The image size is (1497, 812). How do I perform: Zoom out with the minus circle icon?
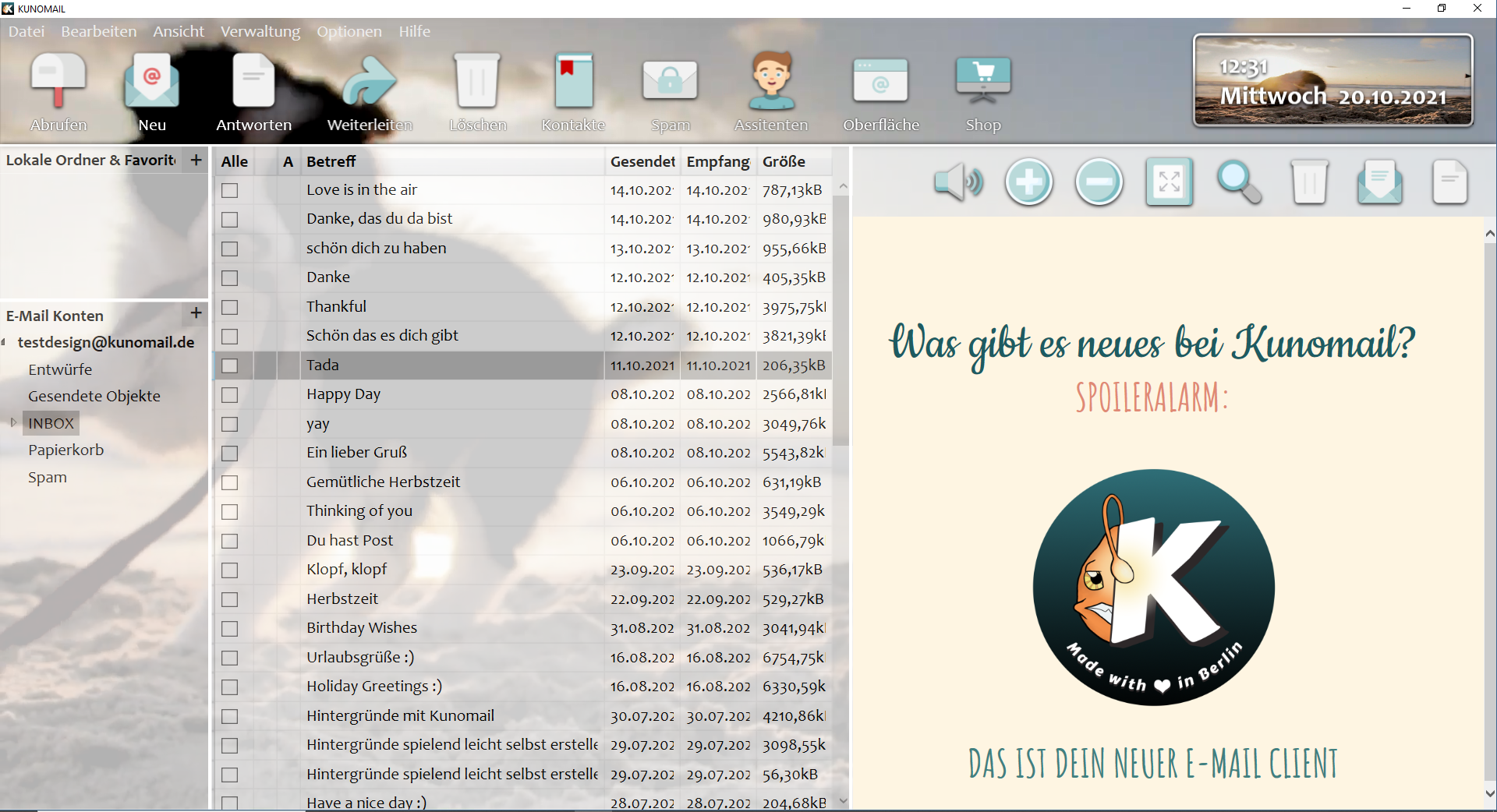1099,182
